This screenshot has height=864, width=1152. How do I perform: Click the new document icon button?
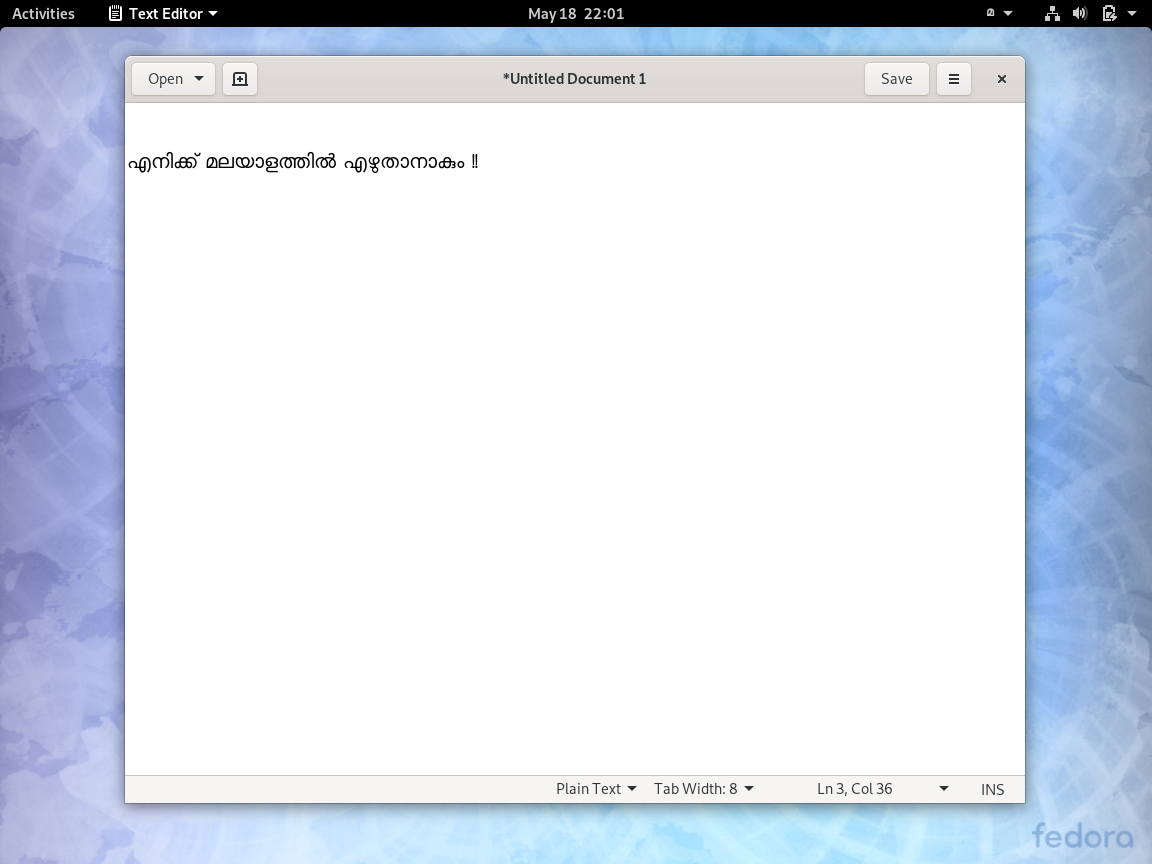coord(240,79)
